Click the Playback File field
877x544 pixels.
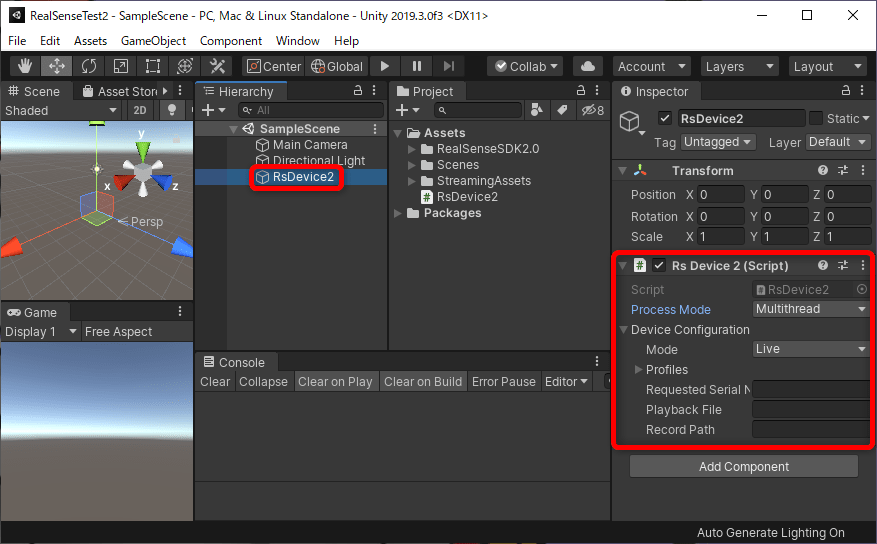click(810, 410)
